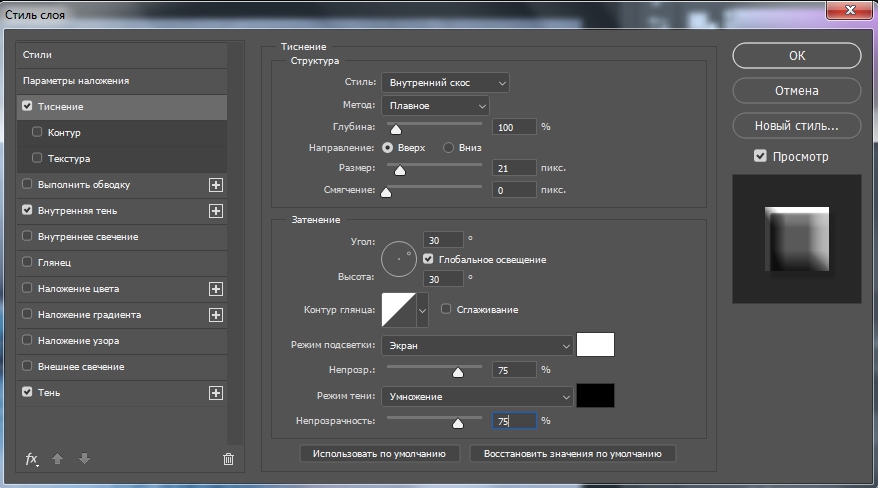Image resolution: width=878 pixels, height=488 pixels.
Task: Click the angle and altitude dial
Action: 399,259
